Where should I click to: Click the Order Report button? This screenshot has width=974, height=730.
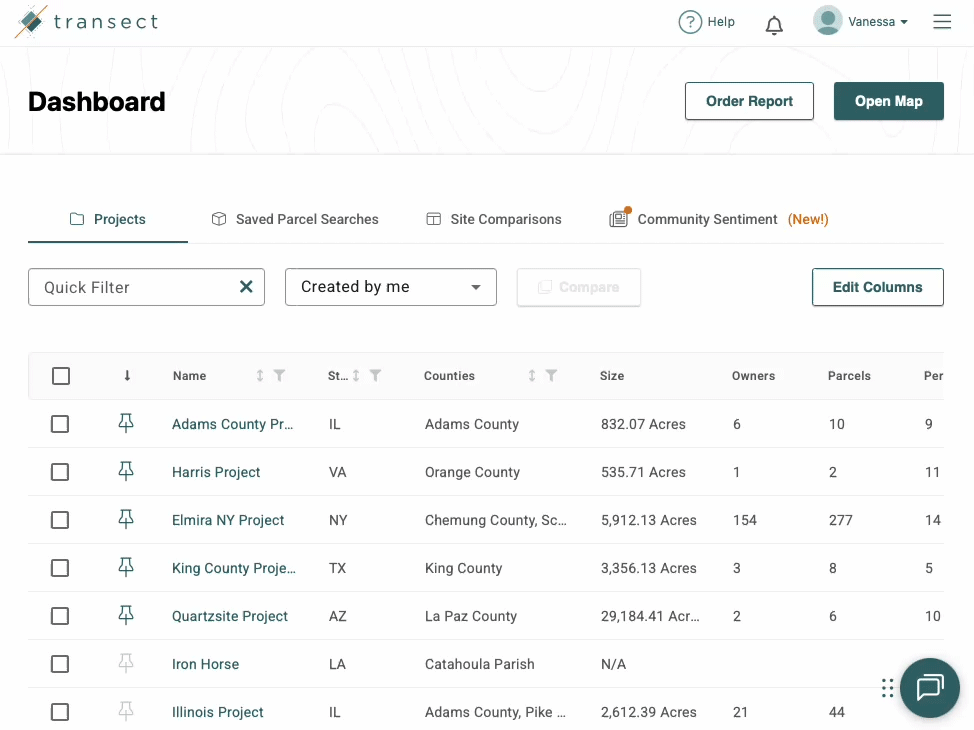(x=749, y=101)
